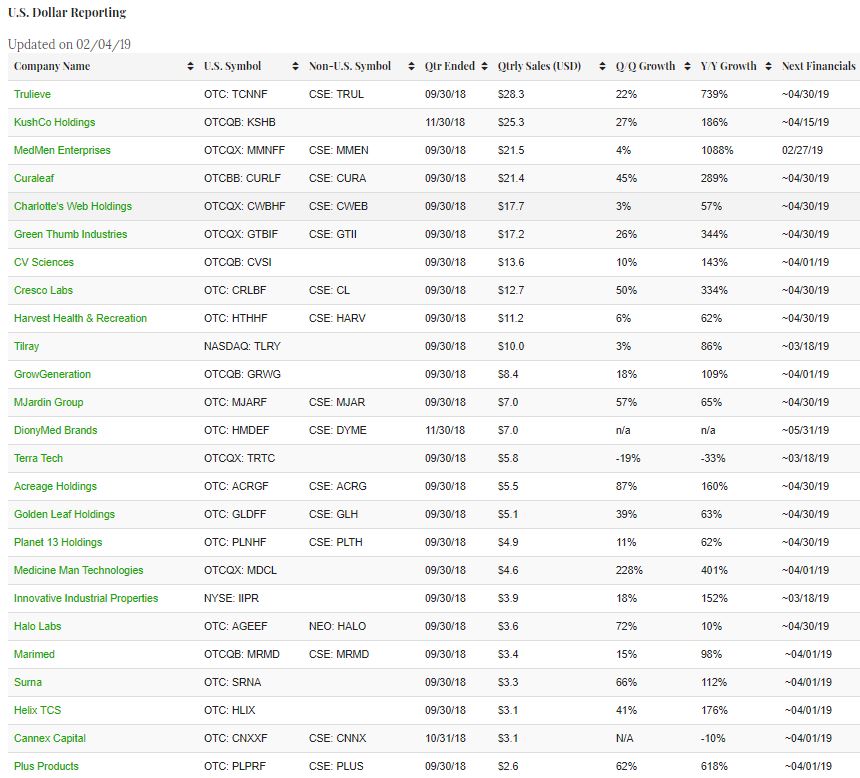Open the Cannex Capital link
The height and width of the screenshot is (778, 860).
[x=50, y=738]
